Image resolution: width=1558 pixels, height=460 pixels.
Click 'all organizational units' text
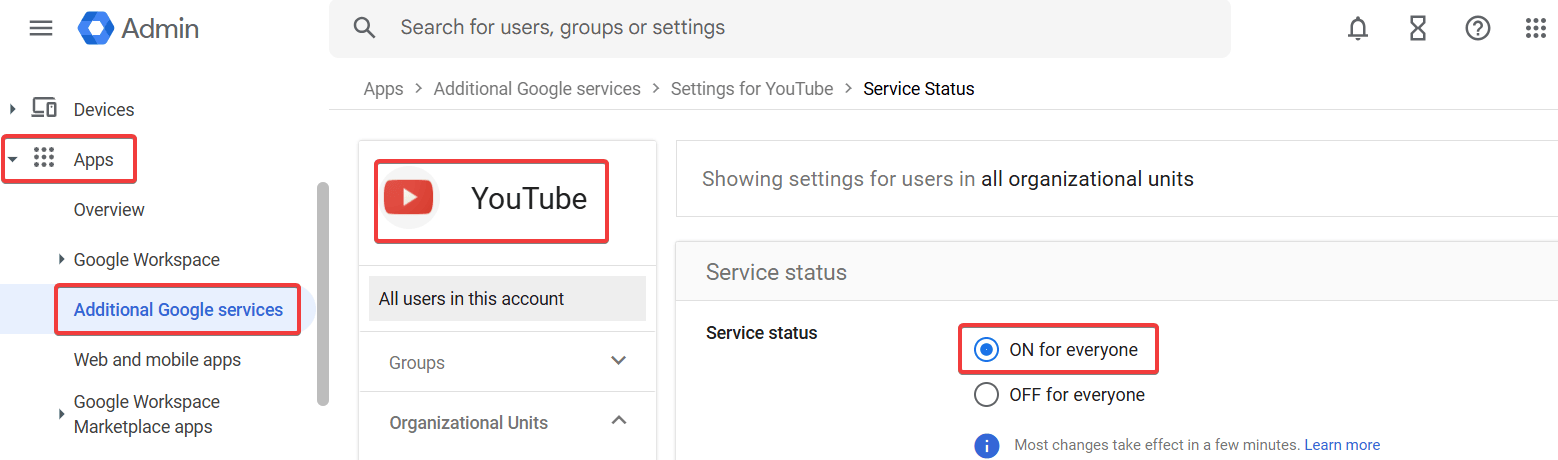[x=1088, y=180]
